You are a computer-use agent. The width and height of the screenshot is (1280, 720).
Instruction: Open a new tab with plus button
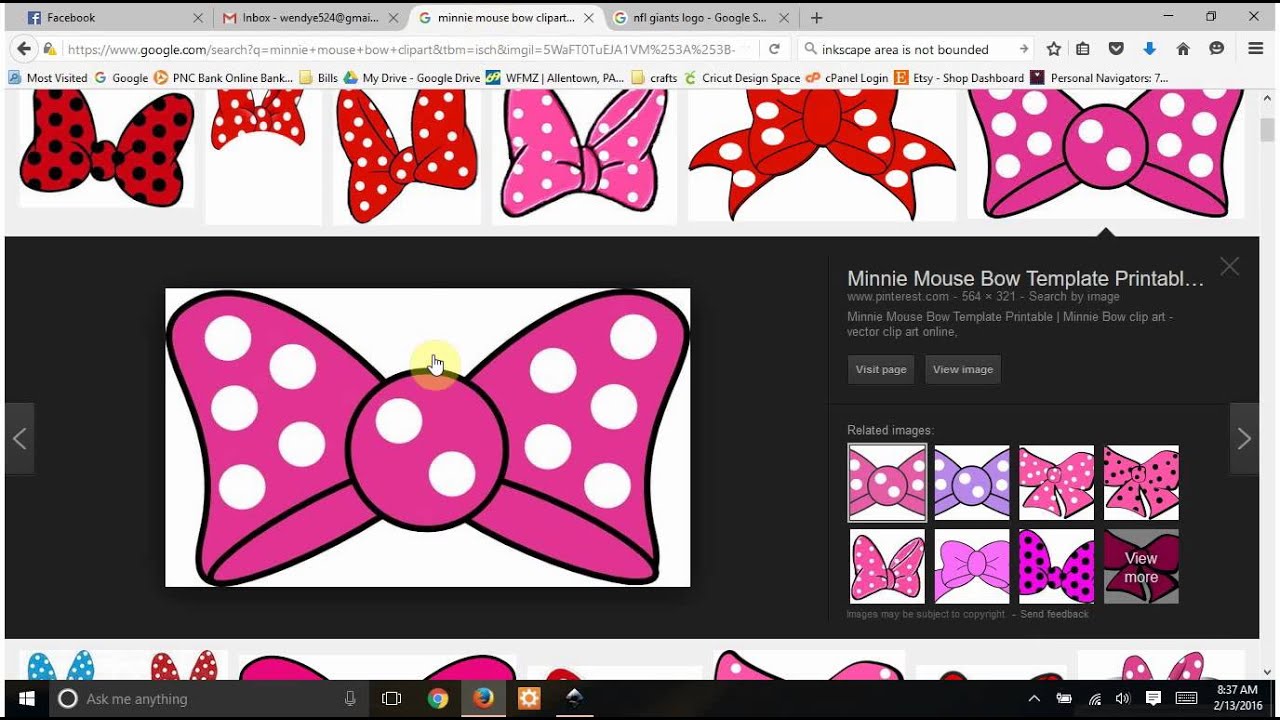pos(817,17)
